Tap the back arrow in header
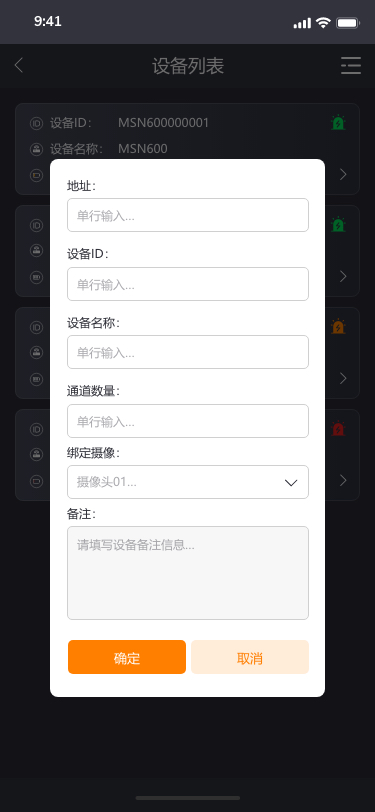The image size is (375, 812). pos(19,66)
